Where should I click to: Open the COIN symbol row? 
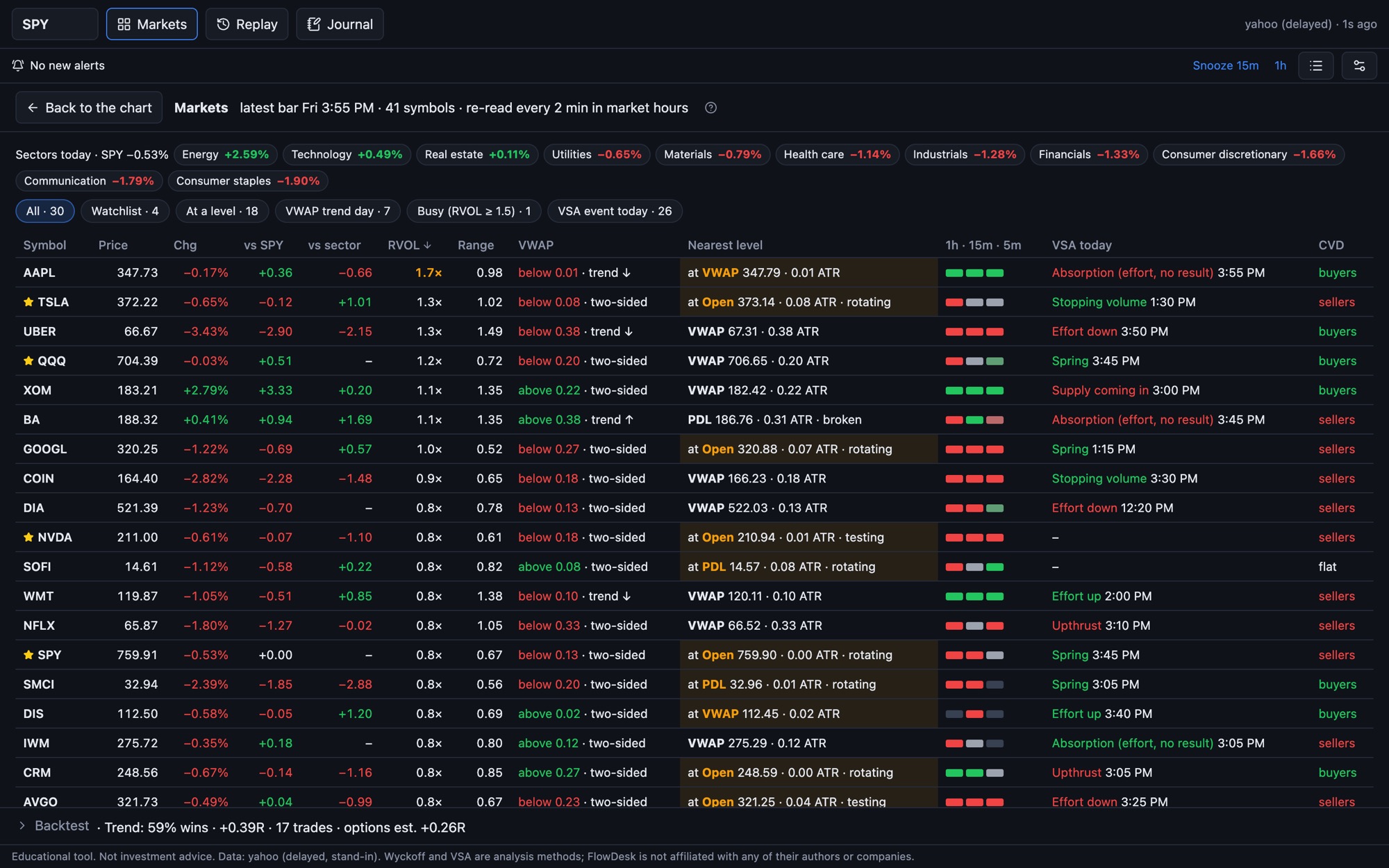[x=694, y=478]
